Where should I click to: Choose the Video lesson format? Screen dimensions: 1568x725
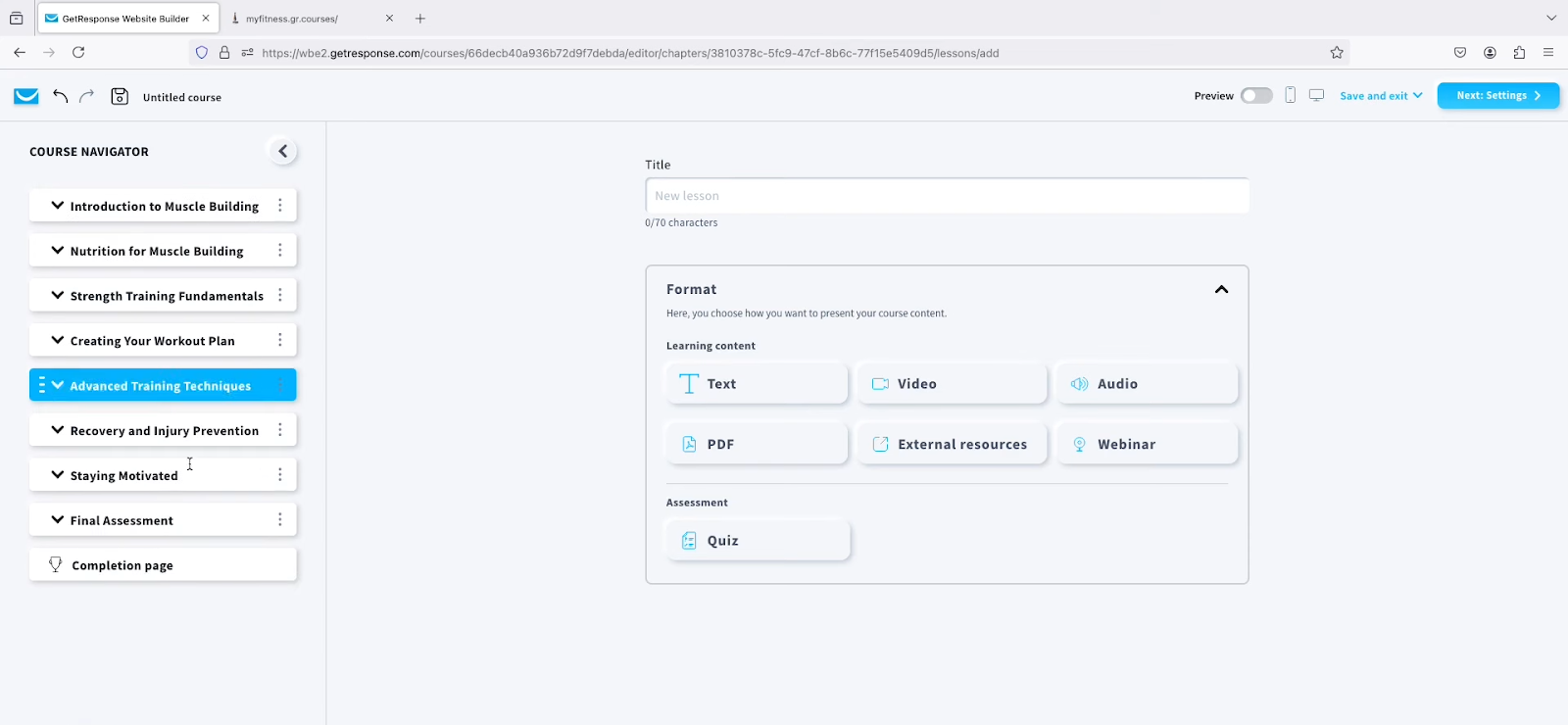coord(952,384)
